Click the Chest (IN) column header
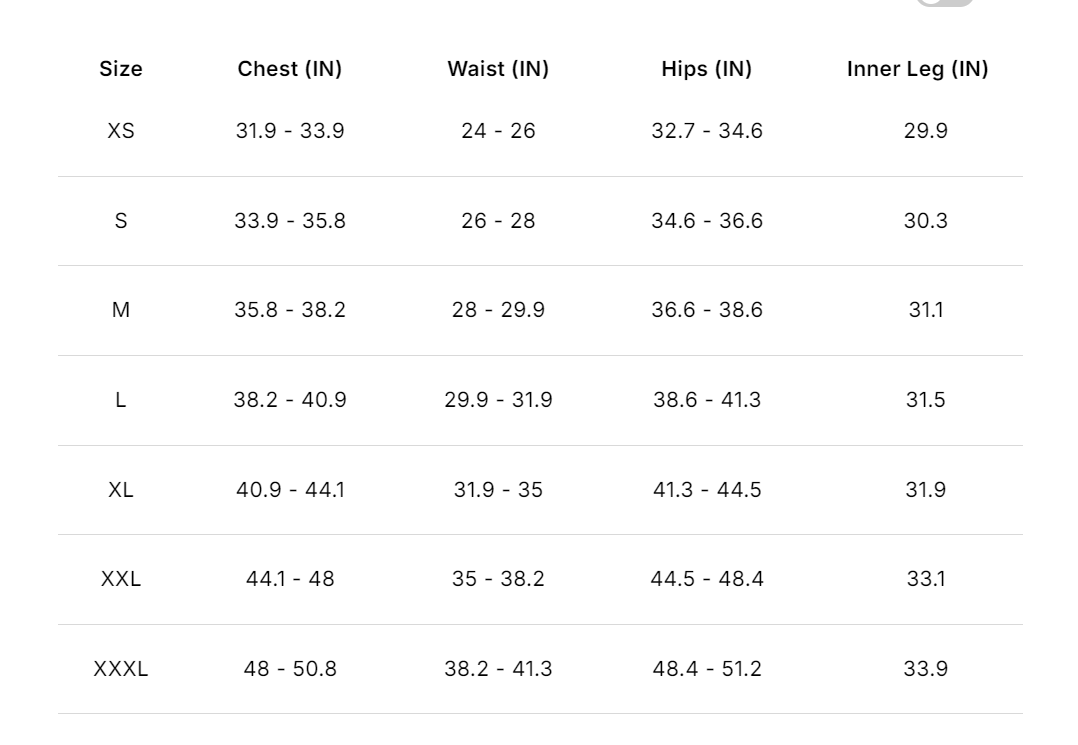The width and height of the screenshot is (1078, 745). coord(290,69)
